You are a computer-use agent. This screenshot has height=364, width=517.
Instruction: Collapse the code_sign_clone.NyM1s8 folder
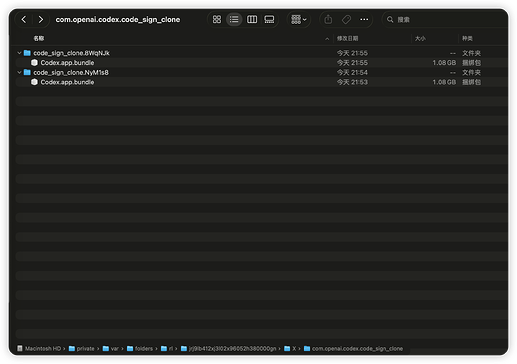tap(19, 72)
